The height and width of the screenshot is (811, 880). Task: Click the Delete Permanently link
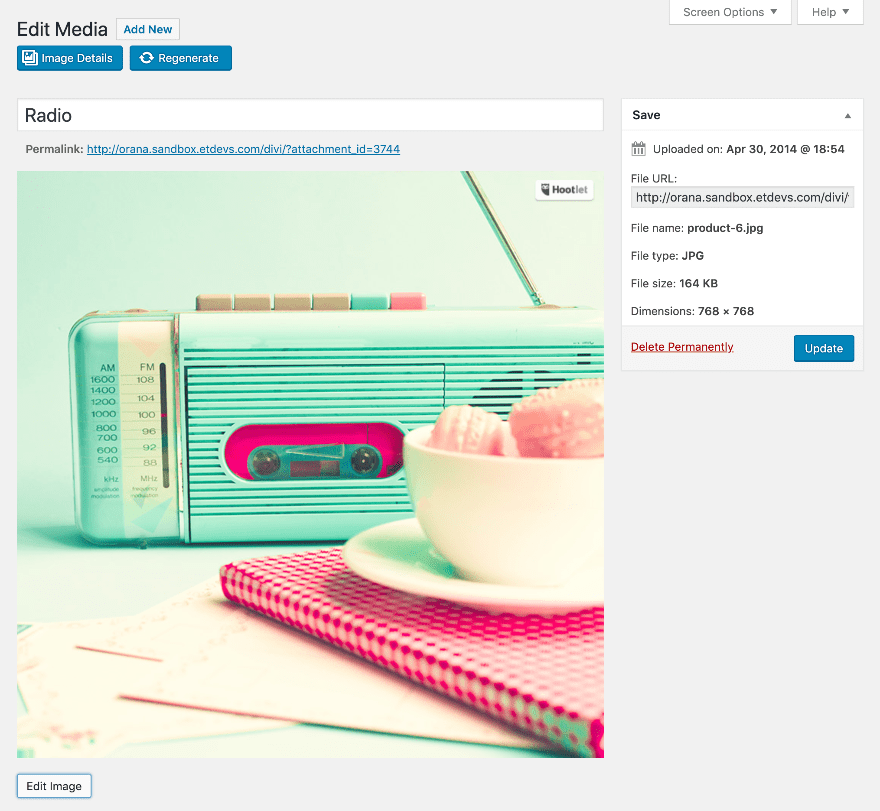[x=682, y=347]
